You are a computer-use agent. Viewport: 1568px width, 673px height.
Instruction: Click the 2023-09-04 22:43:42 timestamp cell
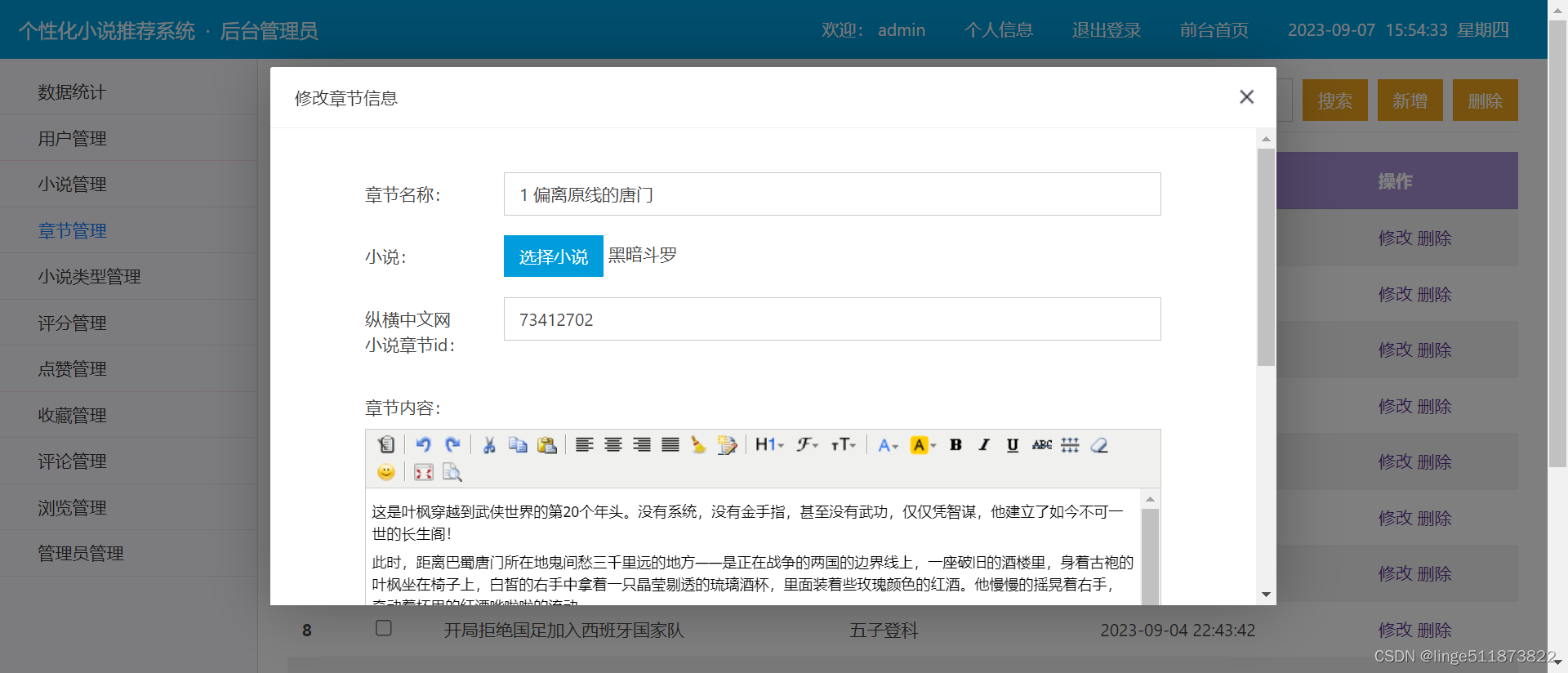click(1178, 631)
